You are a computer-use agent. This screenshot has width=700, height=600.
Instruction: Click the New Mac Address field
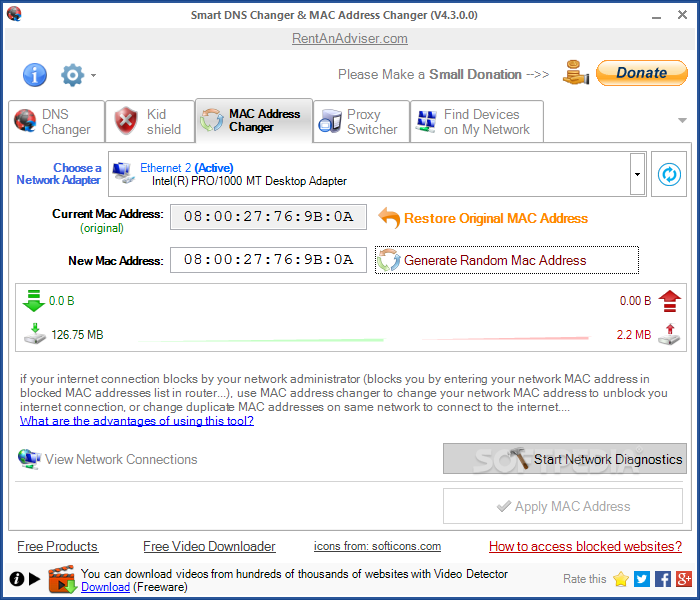[x=268, y=260]
